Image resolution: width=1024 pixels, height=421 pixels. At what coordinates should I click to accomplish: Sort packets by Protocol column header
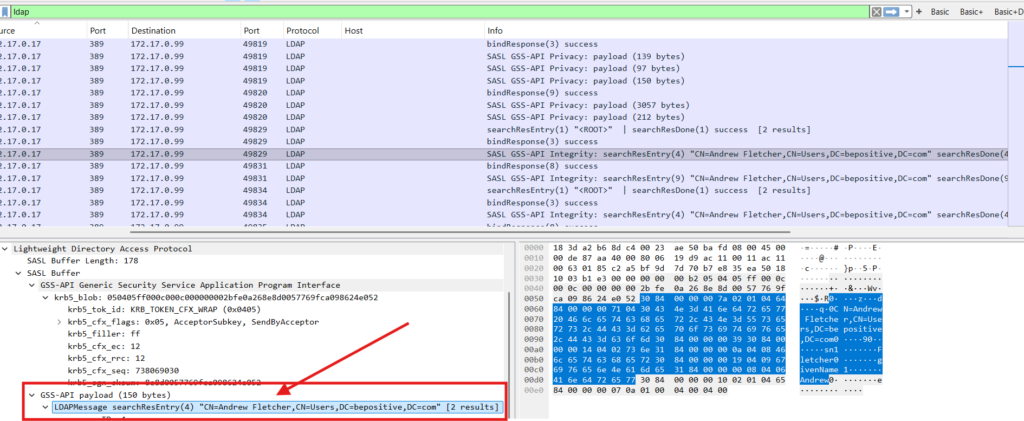tap(302, 31)
